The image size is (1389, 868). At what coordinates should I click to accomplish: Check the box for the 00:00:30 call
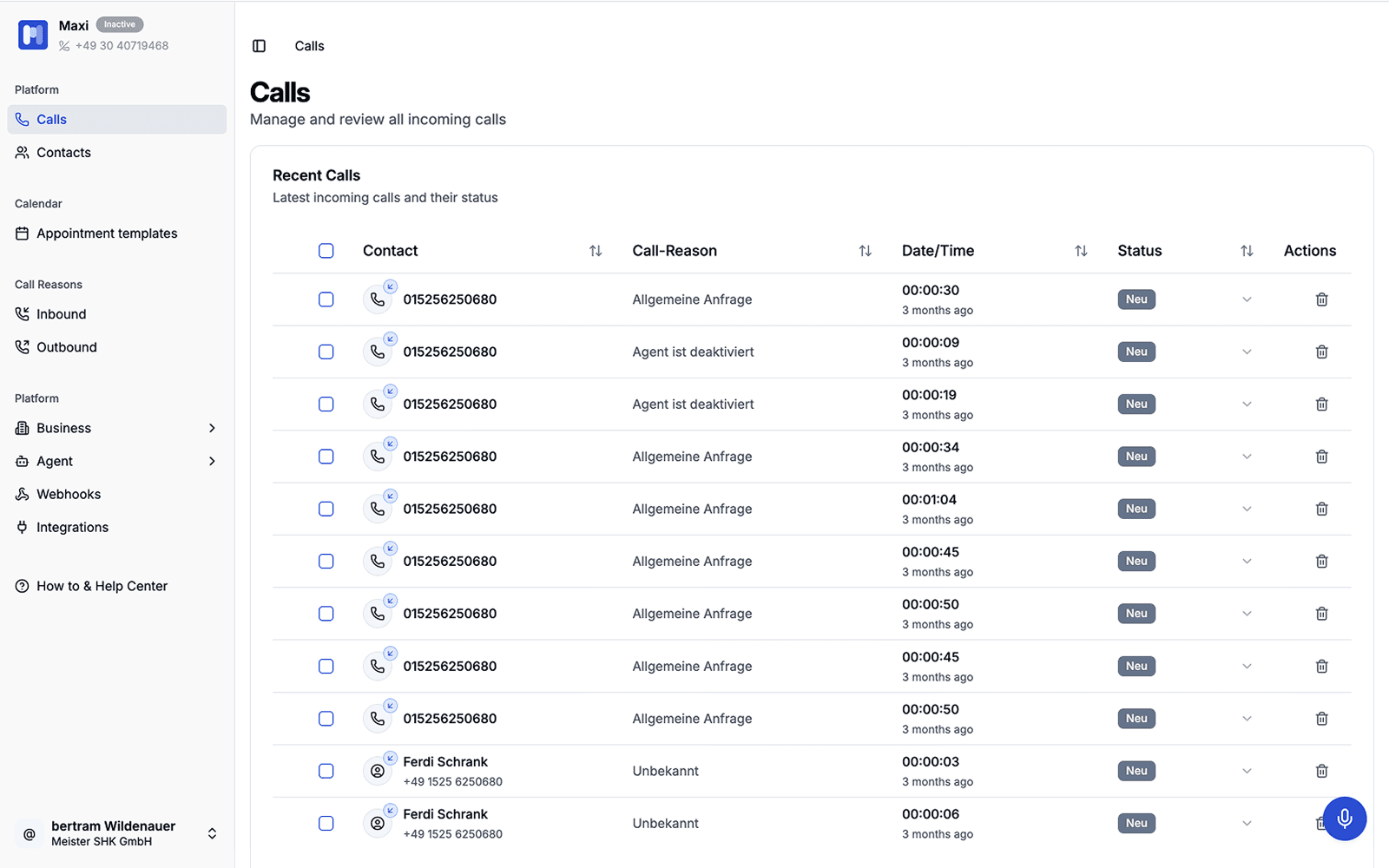pos(326,299)
